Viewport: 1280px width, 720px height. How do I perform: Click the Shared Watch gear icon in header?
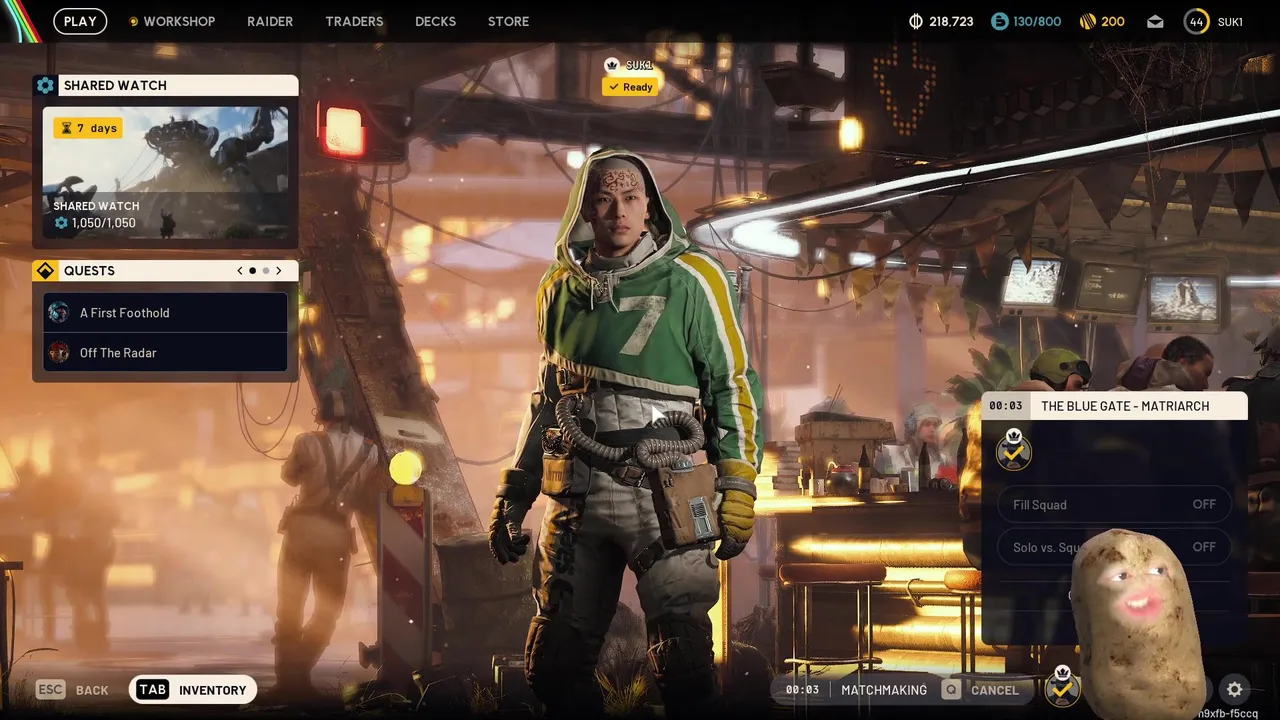click(x=45, y=85)
